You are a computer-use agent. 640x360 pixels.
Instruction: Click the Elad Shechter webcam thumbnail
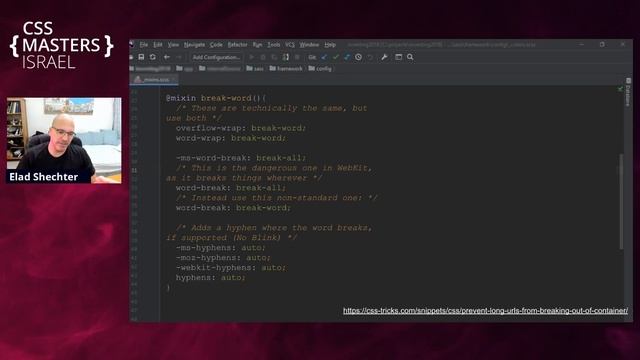[x=64, y=140]
